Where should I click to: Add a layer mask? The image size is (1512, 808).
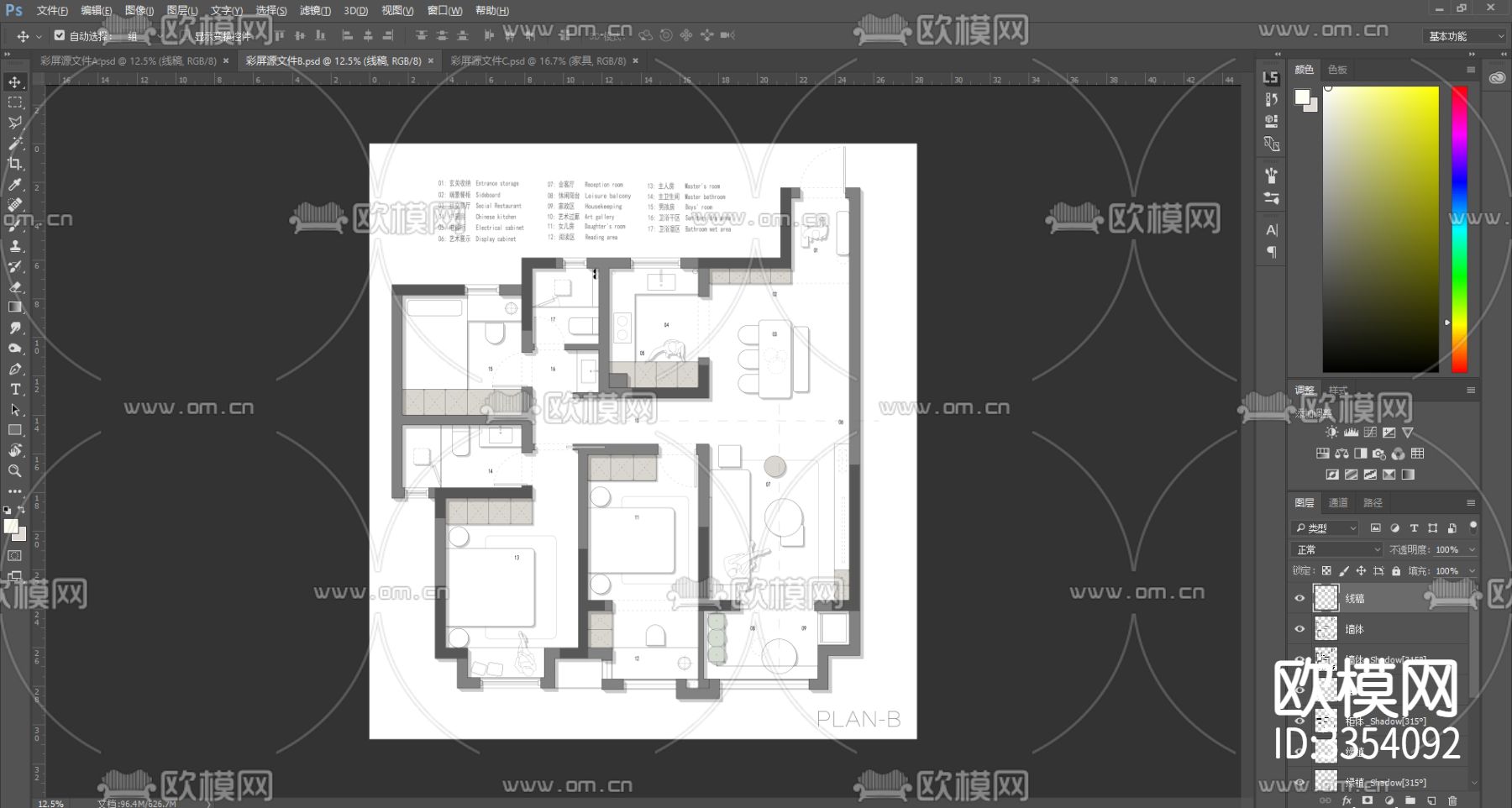[1368, 801]
